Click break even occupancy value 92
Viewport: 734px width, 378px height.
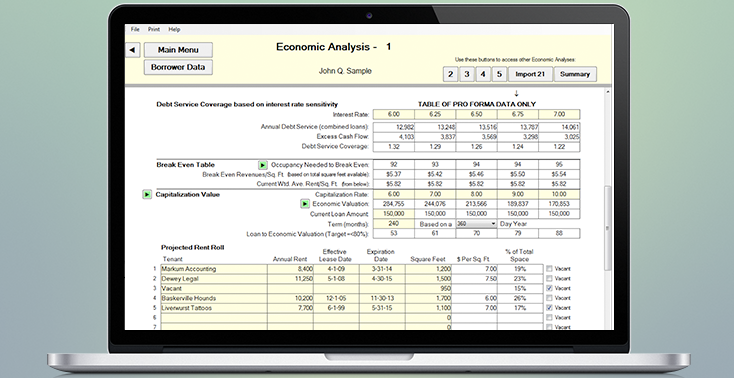tap(394, 165)
